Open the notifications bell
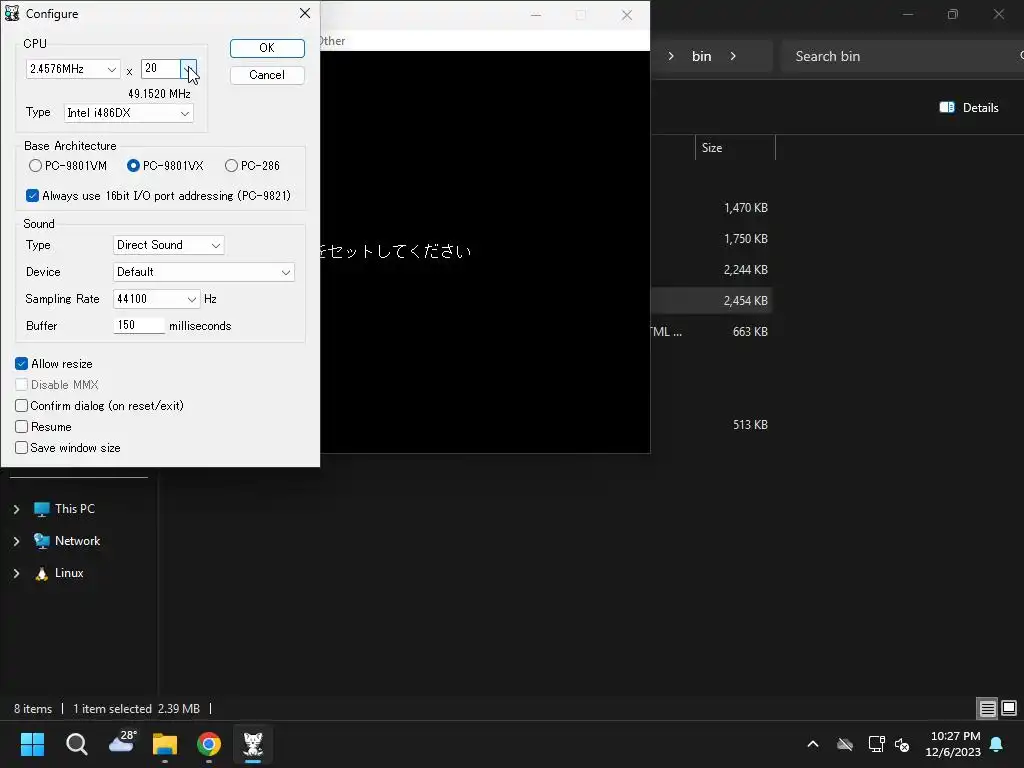1024x768 pixels. 997,744
